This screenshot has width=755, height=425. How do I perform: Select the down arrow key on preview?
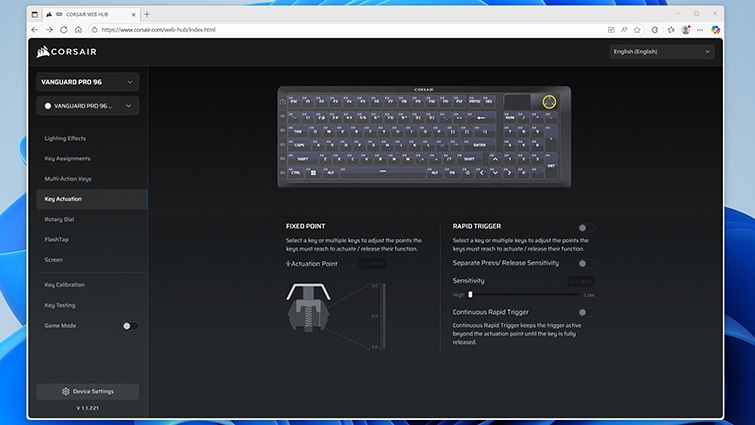(x=495, y=172)
